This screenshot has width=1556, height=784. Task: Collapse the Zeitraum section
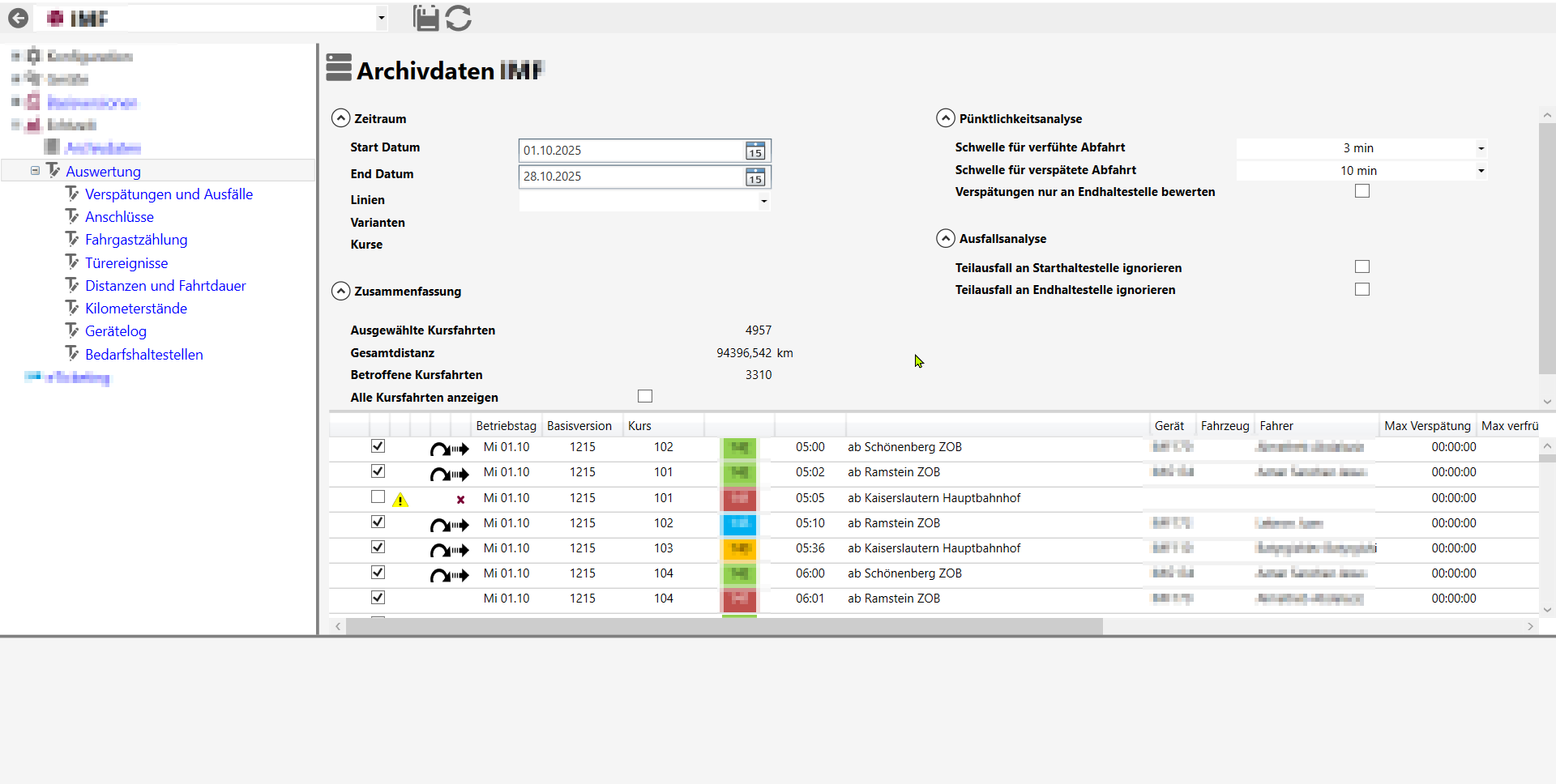[341, 118]
